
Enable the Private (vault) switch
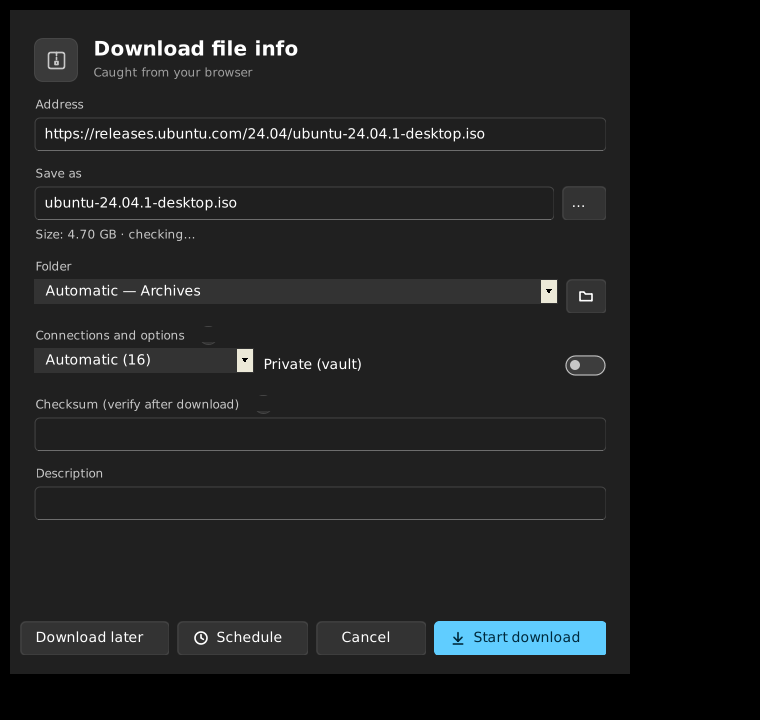pyautogui.click(x=586, y=365)
